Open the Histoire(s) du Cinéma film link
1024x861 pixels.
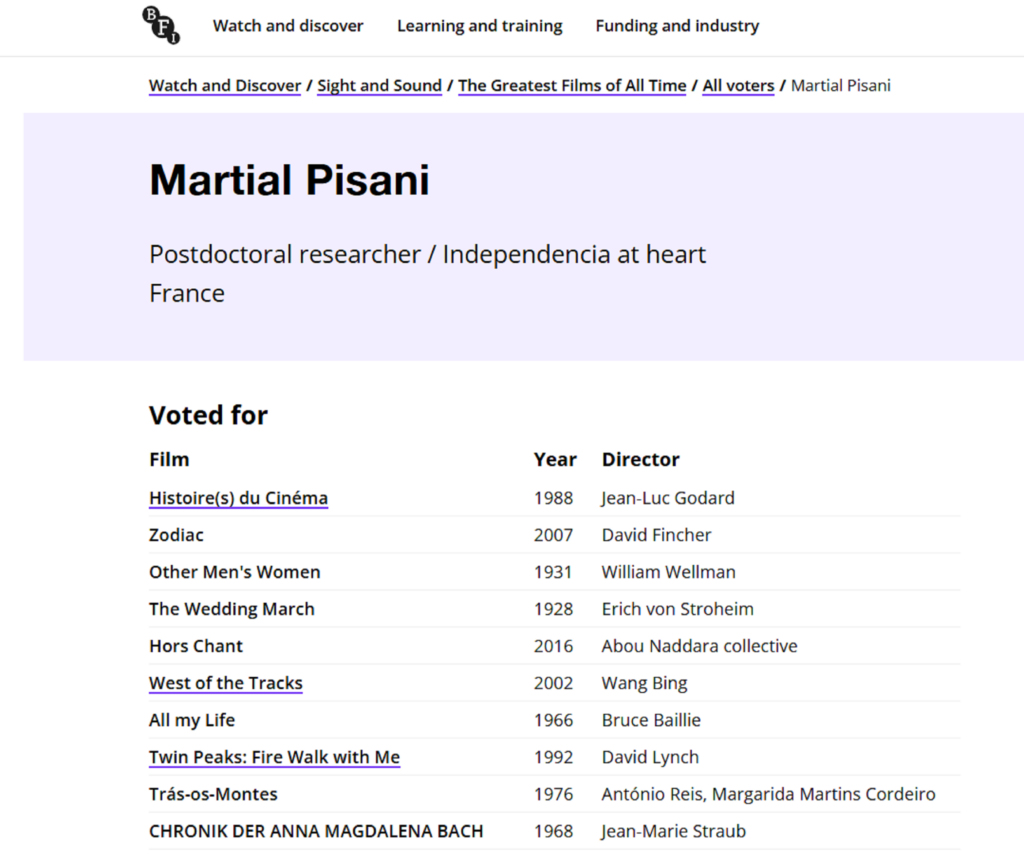[238, 498]
